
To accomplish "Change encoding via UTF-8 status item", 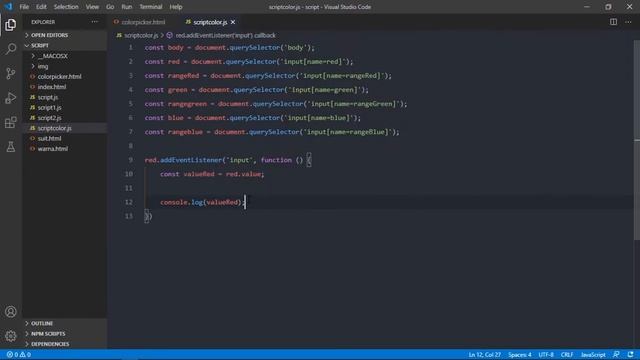I will [546, 355].
